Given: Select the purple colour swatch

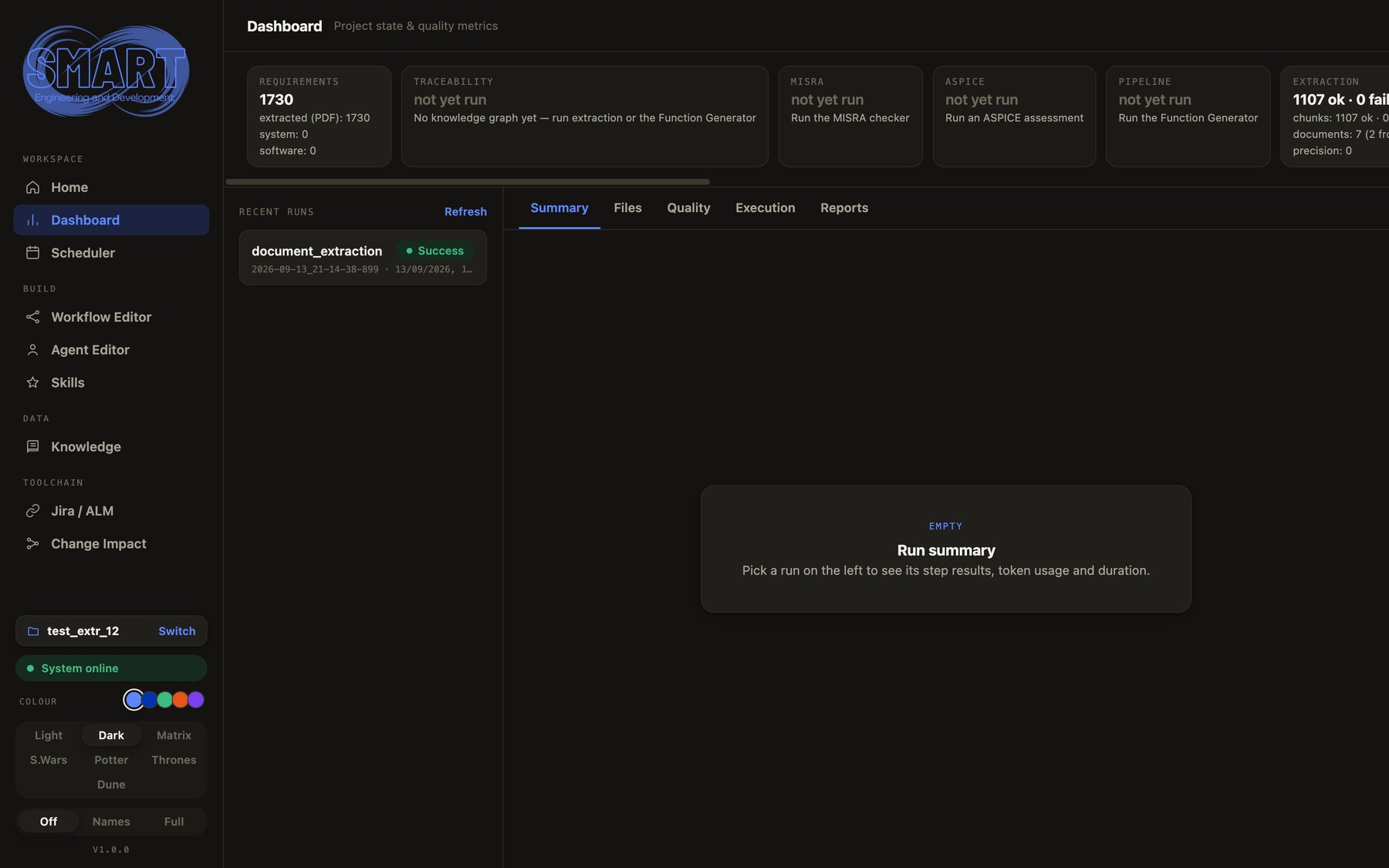Looking at the screenshot, I should pyautogui.click(x=196, y=700).
